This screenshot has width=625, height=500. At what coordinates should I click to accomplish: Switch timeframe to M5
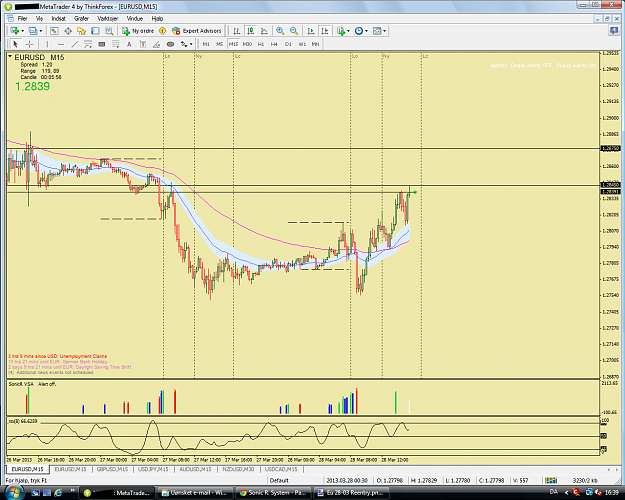(x=220, y=44)
